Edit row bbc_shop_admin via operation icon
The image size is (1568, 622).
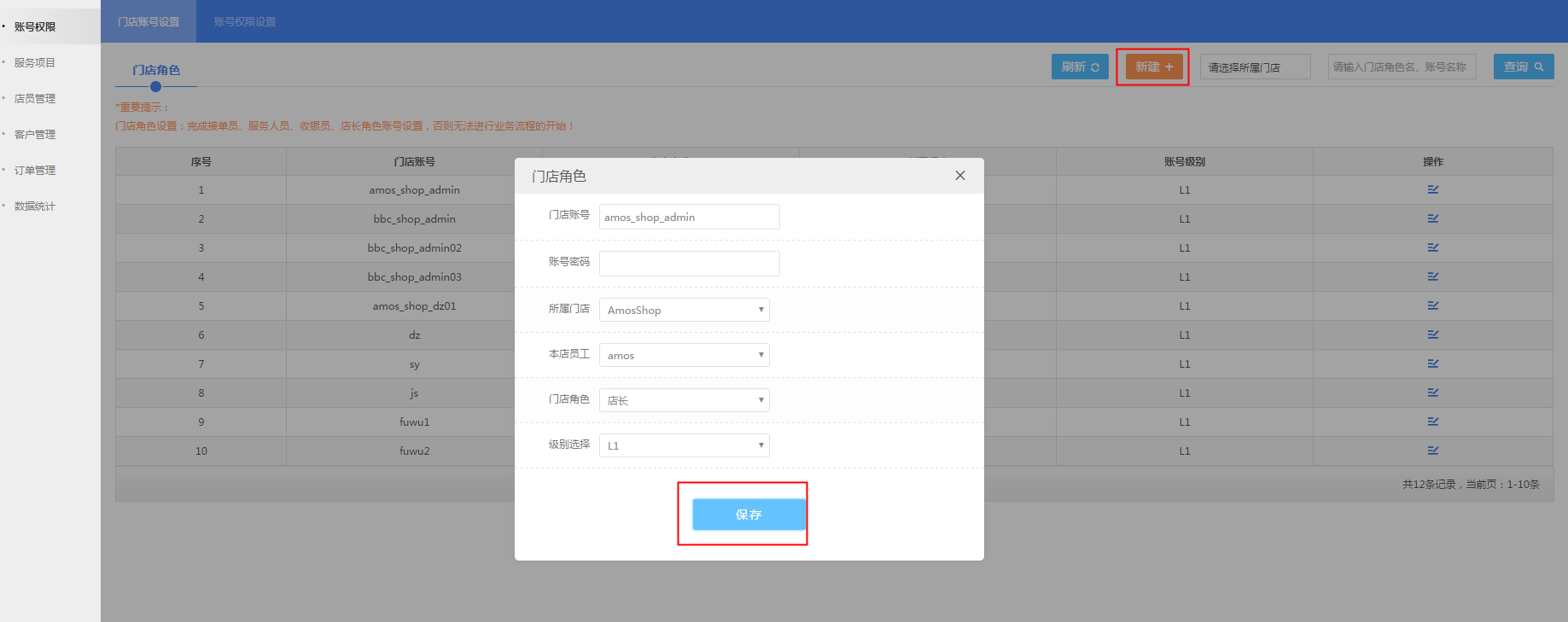1433,218
